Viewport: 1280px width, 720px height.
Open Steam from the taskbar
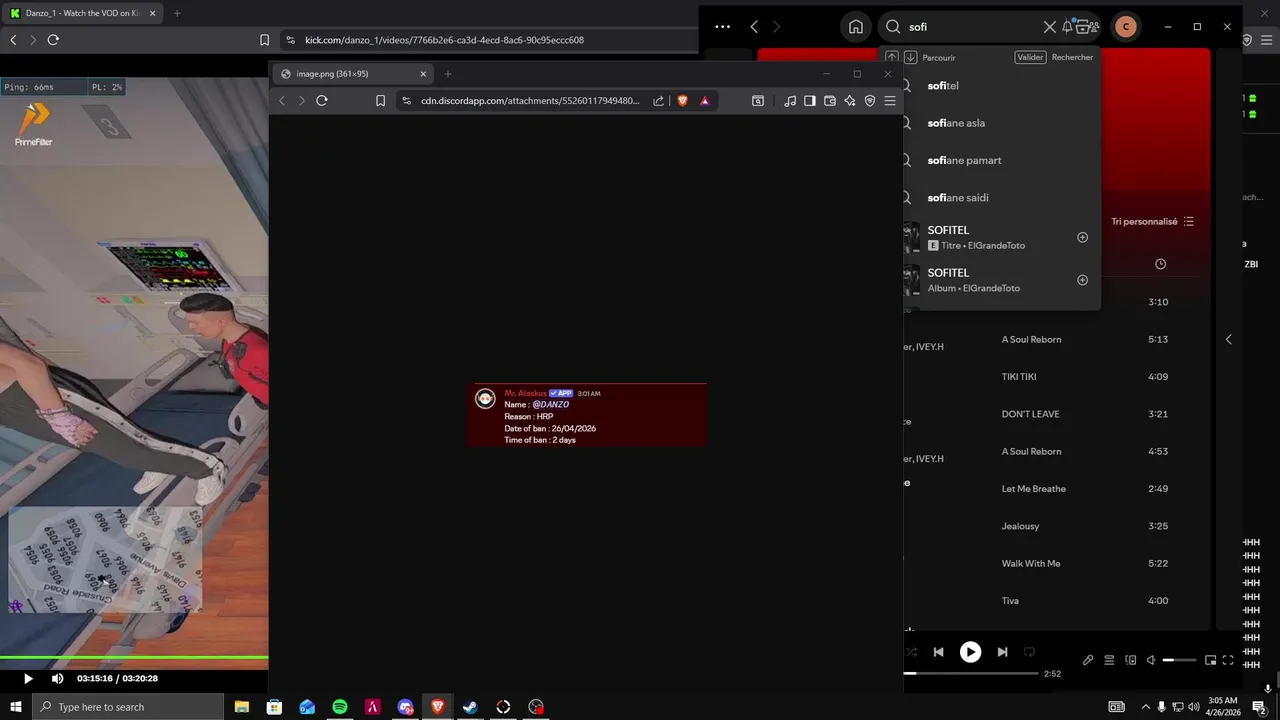[x=470, y=707]
